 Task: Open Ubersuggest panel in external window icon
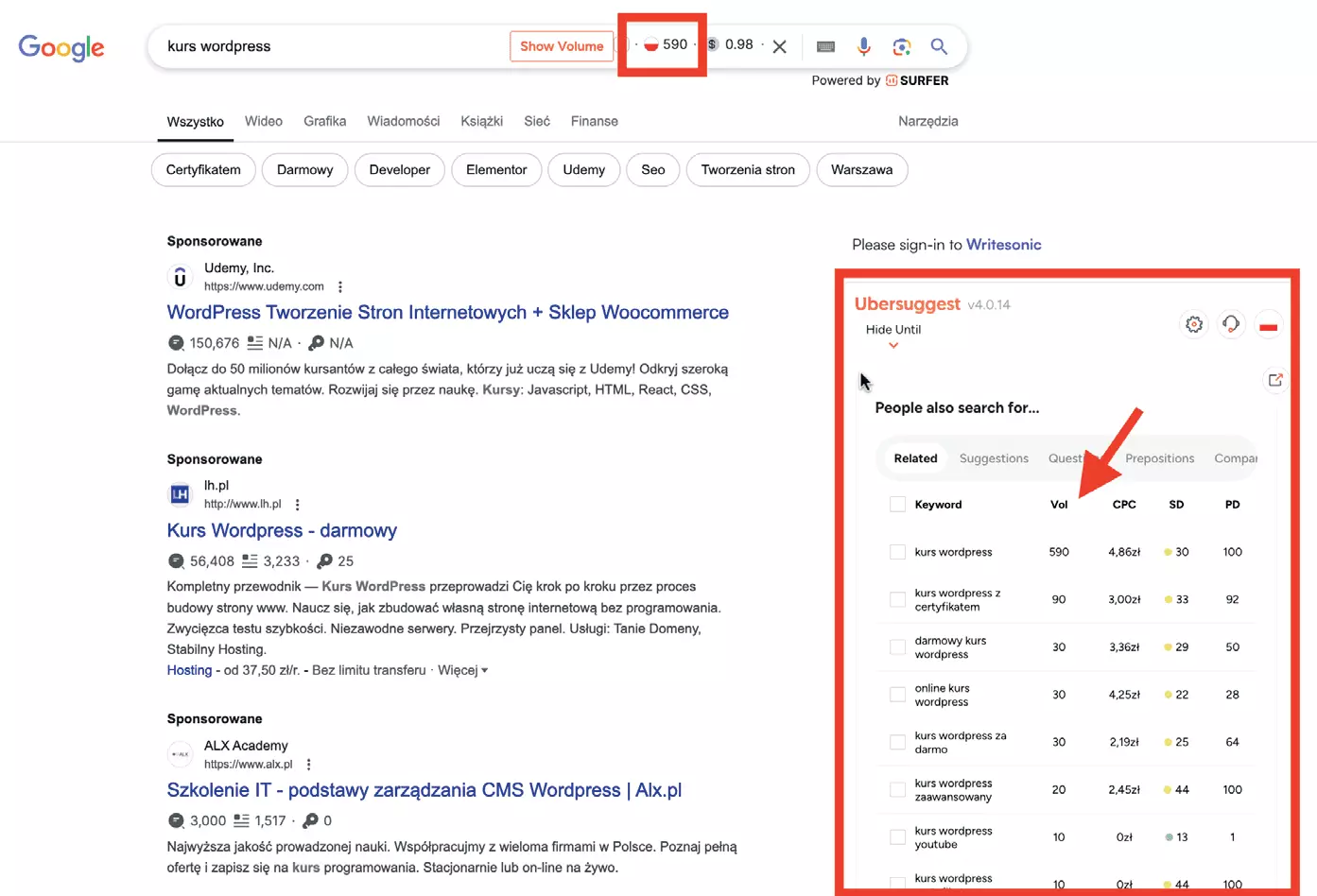pos(1275,380)
